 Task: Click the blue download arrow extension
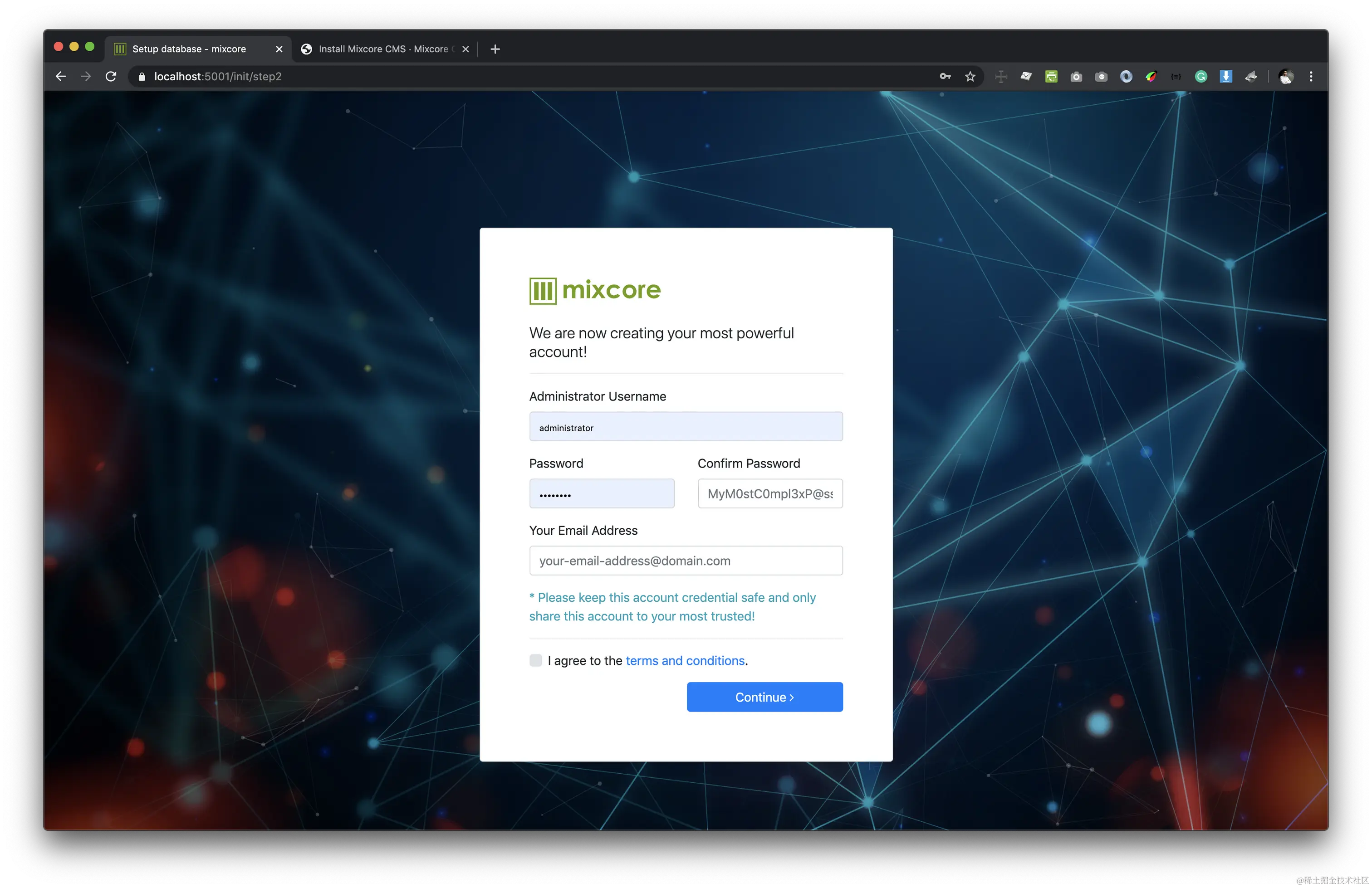tap(1225, 76)
